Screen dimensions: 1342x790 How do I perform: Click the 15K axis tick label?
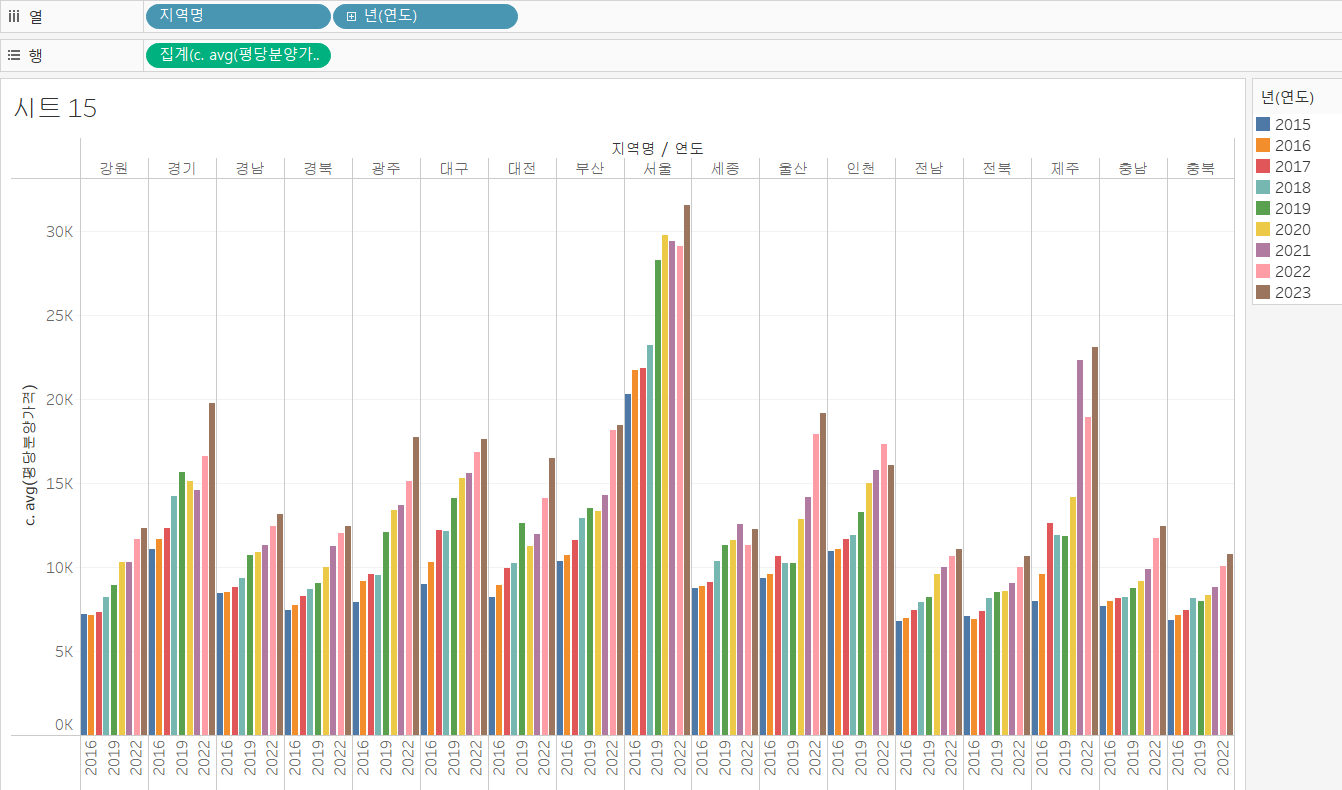59,484
